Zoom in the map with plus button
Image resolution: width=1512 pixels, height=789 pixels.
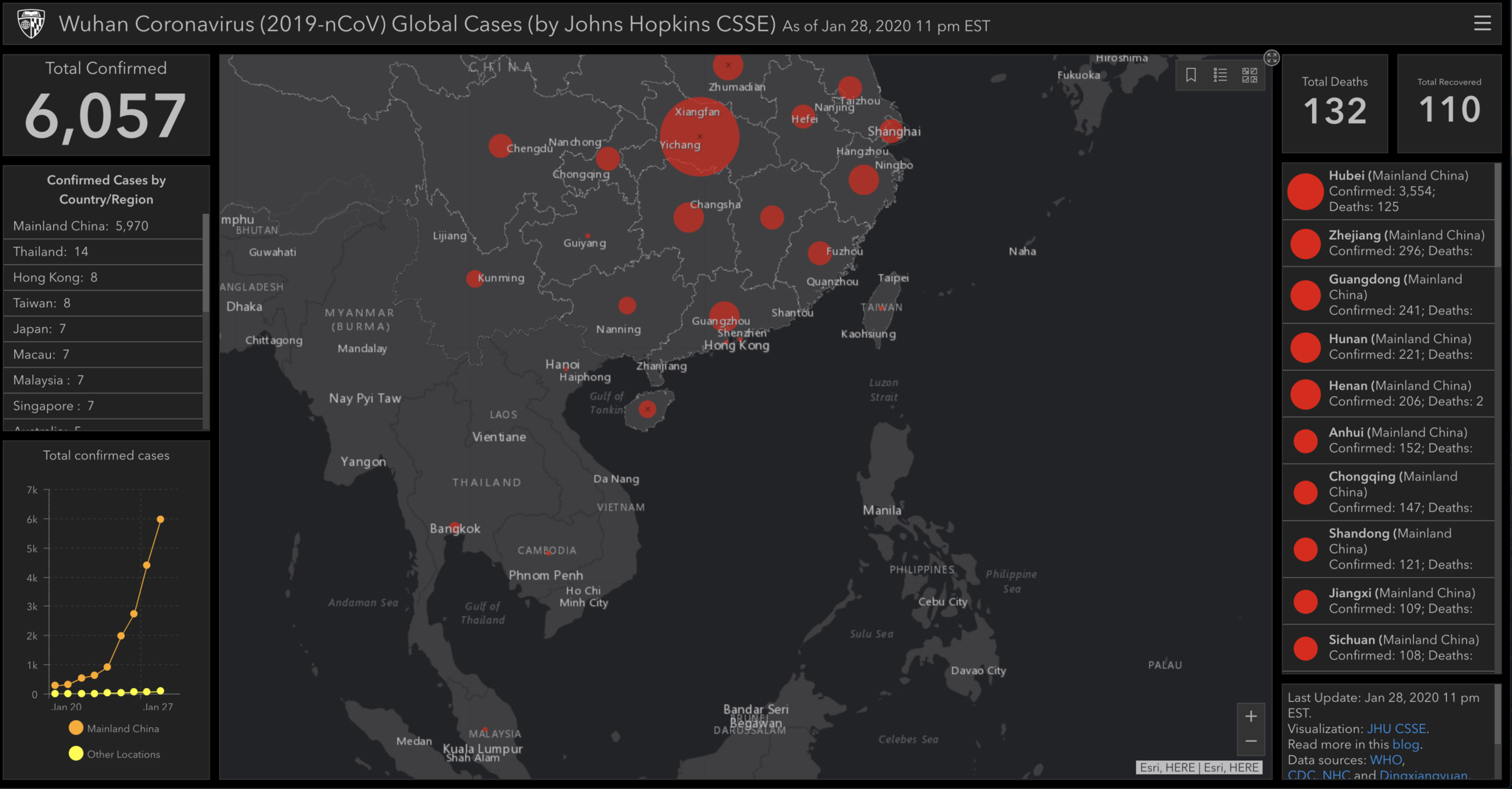coord(1251,716)
